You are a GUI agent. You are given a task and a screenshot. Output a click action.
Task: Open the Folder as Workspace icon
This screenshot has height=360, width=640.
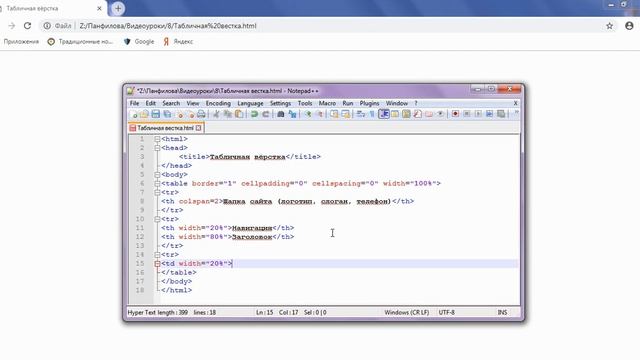point(429,114)
